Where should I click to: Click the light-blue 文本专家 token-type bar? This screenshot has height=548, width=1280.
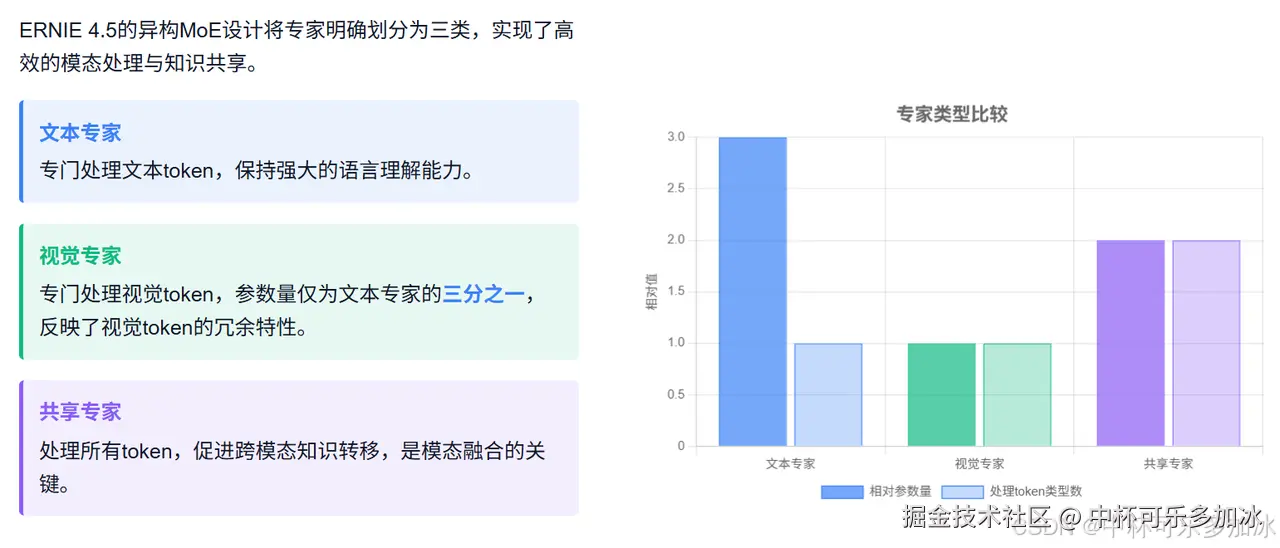[x=828, y=395]
